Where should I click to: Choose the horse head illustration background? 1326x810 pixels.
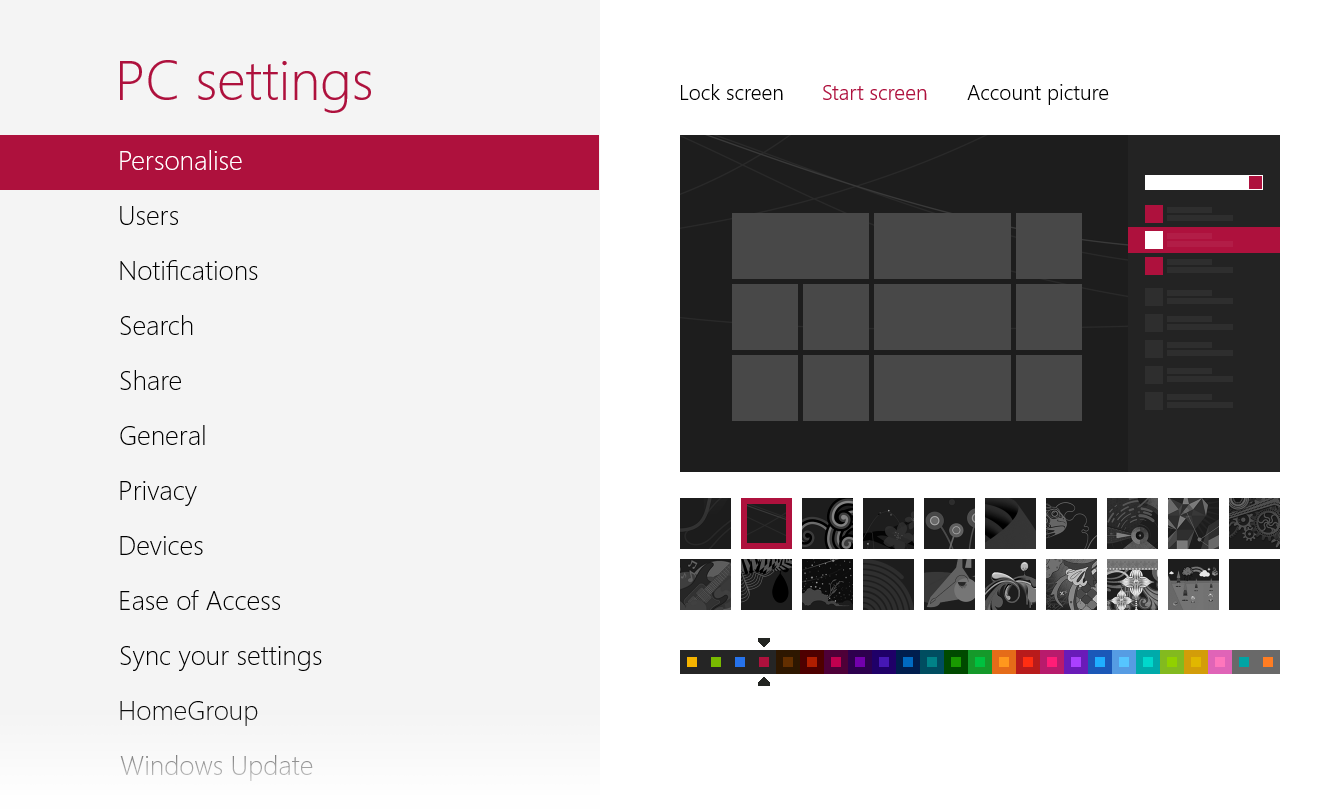(949, 584)
